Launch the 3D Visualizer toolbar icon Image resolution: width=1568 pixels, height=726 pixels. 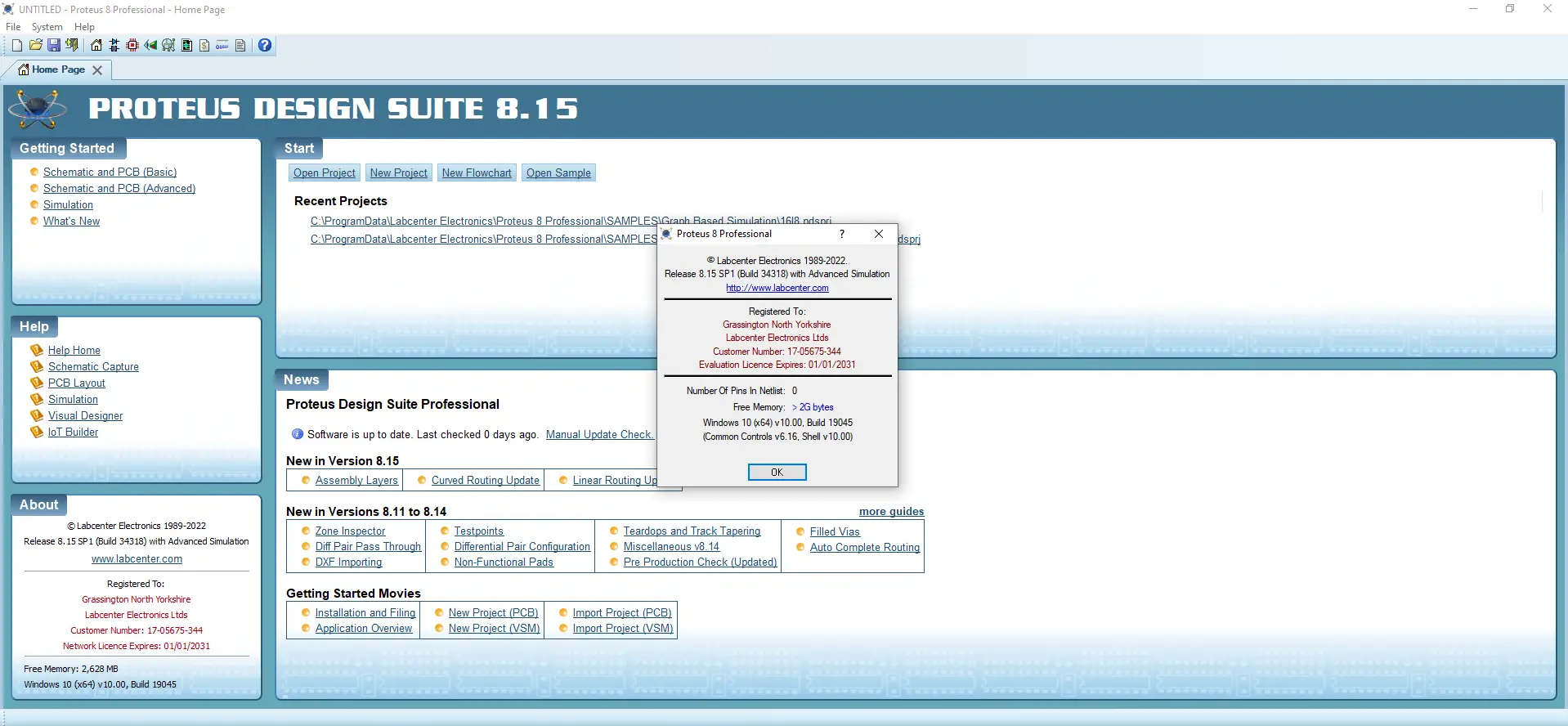pos(150,46)
